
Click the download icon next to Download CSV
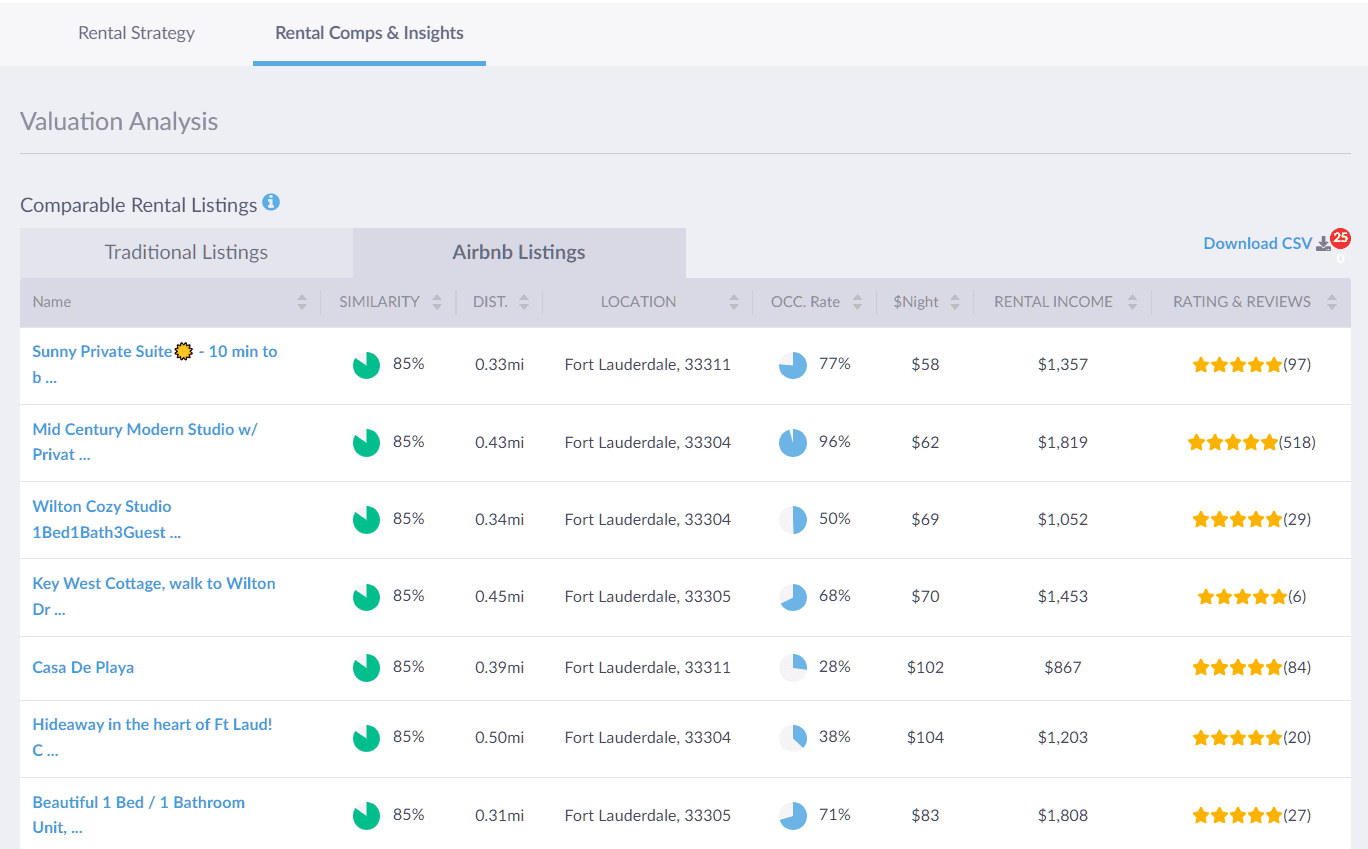point(1324,242)
